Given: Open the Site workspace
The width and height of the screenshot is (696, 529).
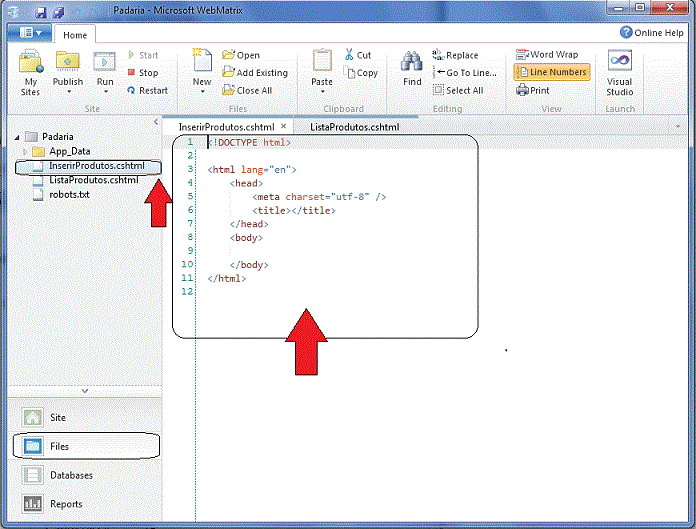Looking at the screenshot, I should click(84, 418).
